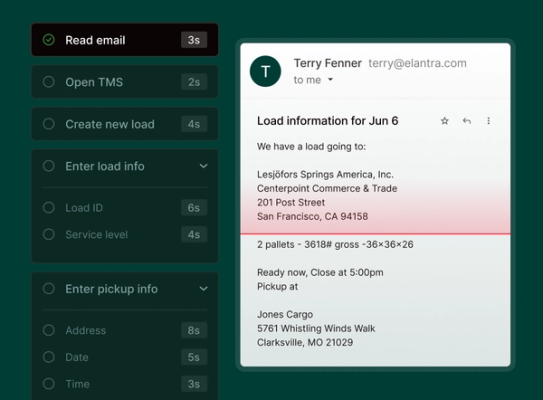Click the red scanning line in email
The height and width of the screenshot is (400, 543).
[x=375, y=234]
